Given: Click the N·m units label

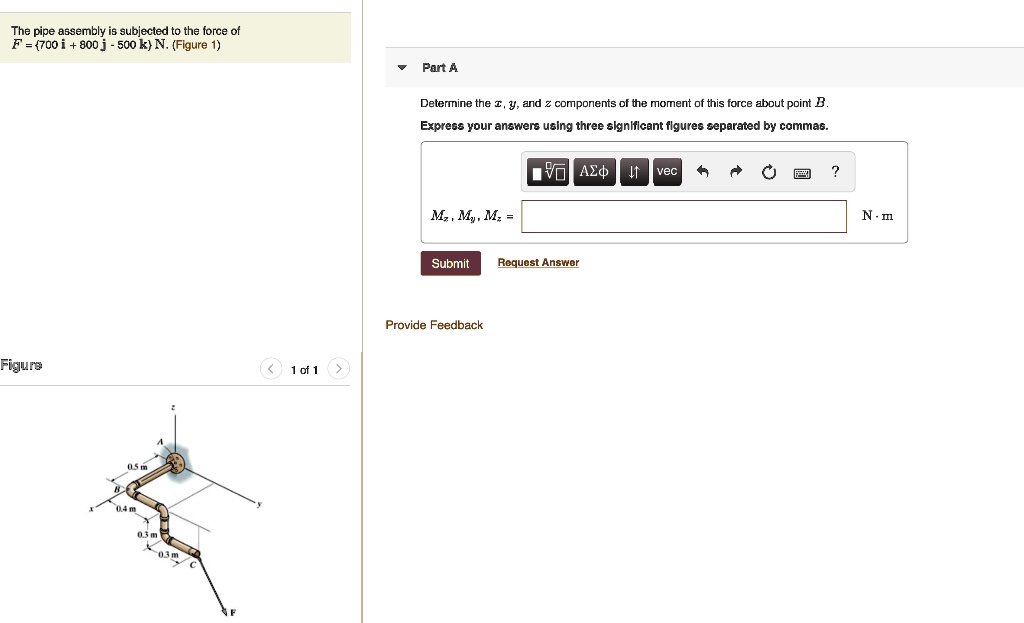Looking at the screenshot, I should pyautogui.click(x=877, y=216).
